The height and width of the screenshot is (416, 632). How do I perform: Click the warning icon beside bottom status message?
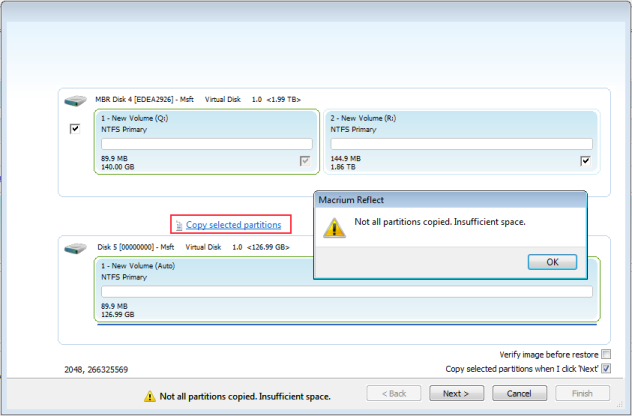tap(150, 396)
